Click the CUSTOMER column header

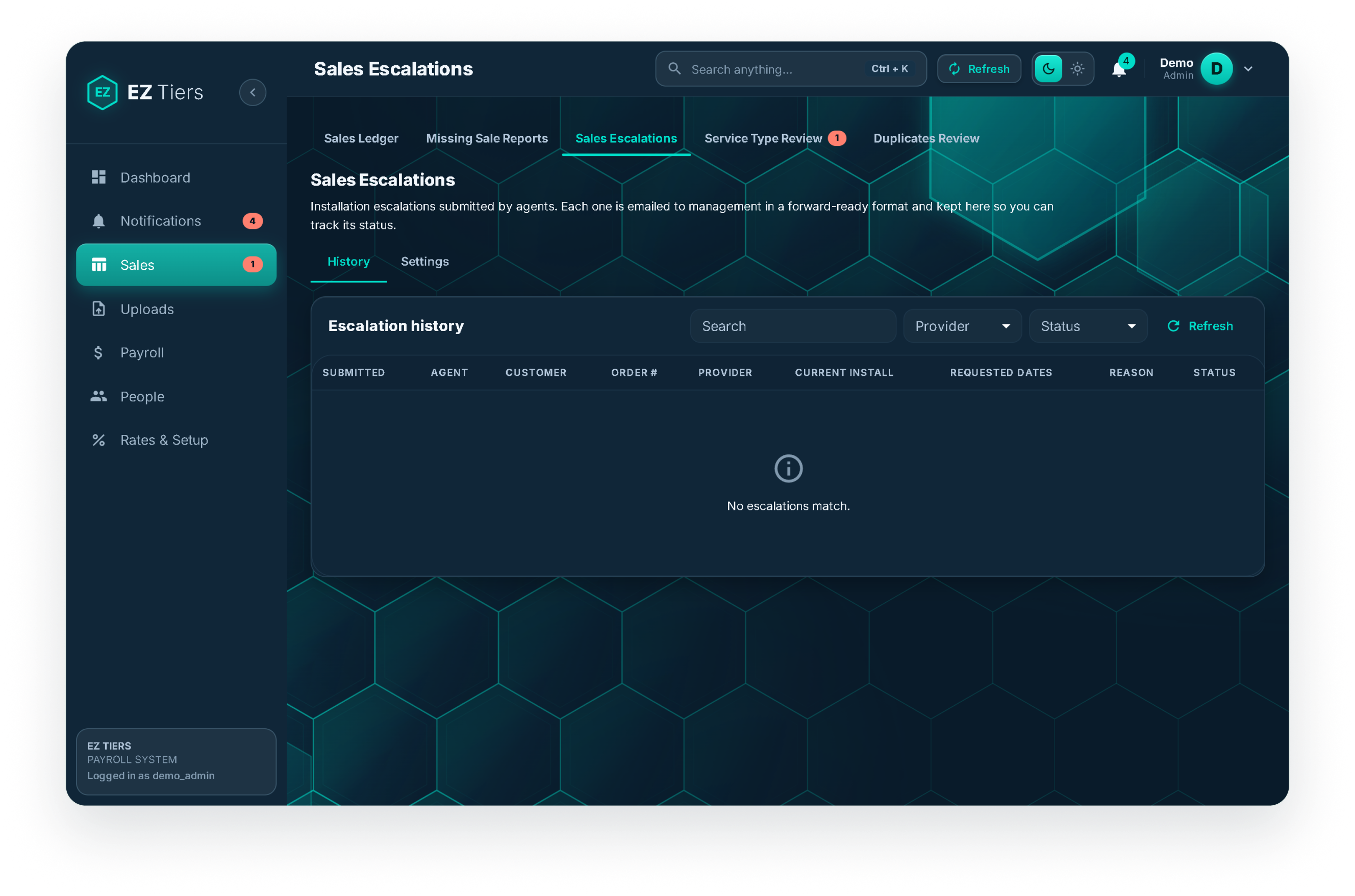point(536,373)
